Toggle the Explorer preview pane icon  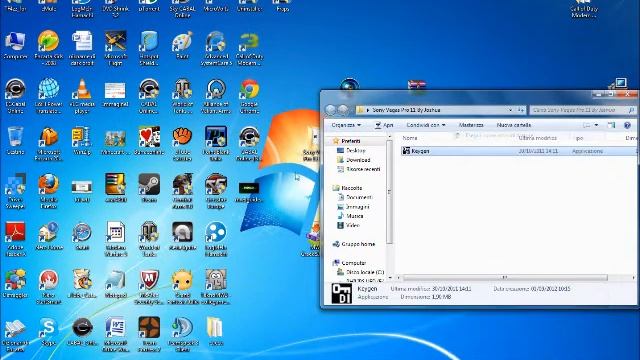tap(611, 125)
